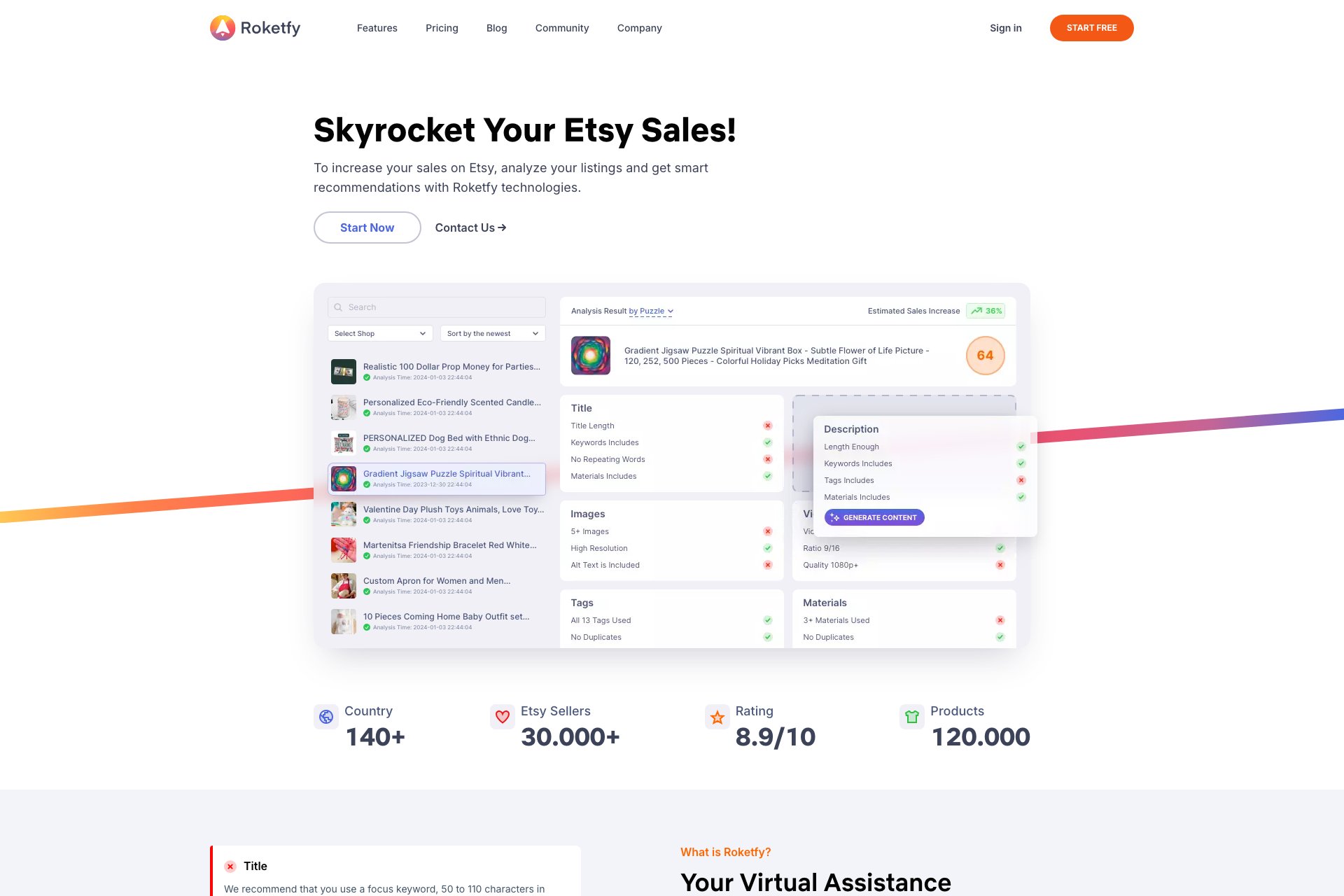Expand the by Puzzle analysis selector
This screenshot has height=896, width=1344.
(x=650, y=311)
